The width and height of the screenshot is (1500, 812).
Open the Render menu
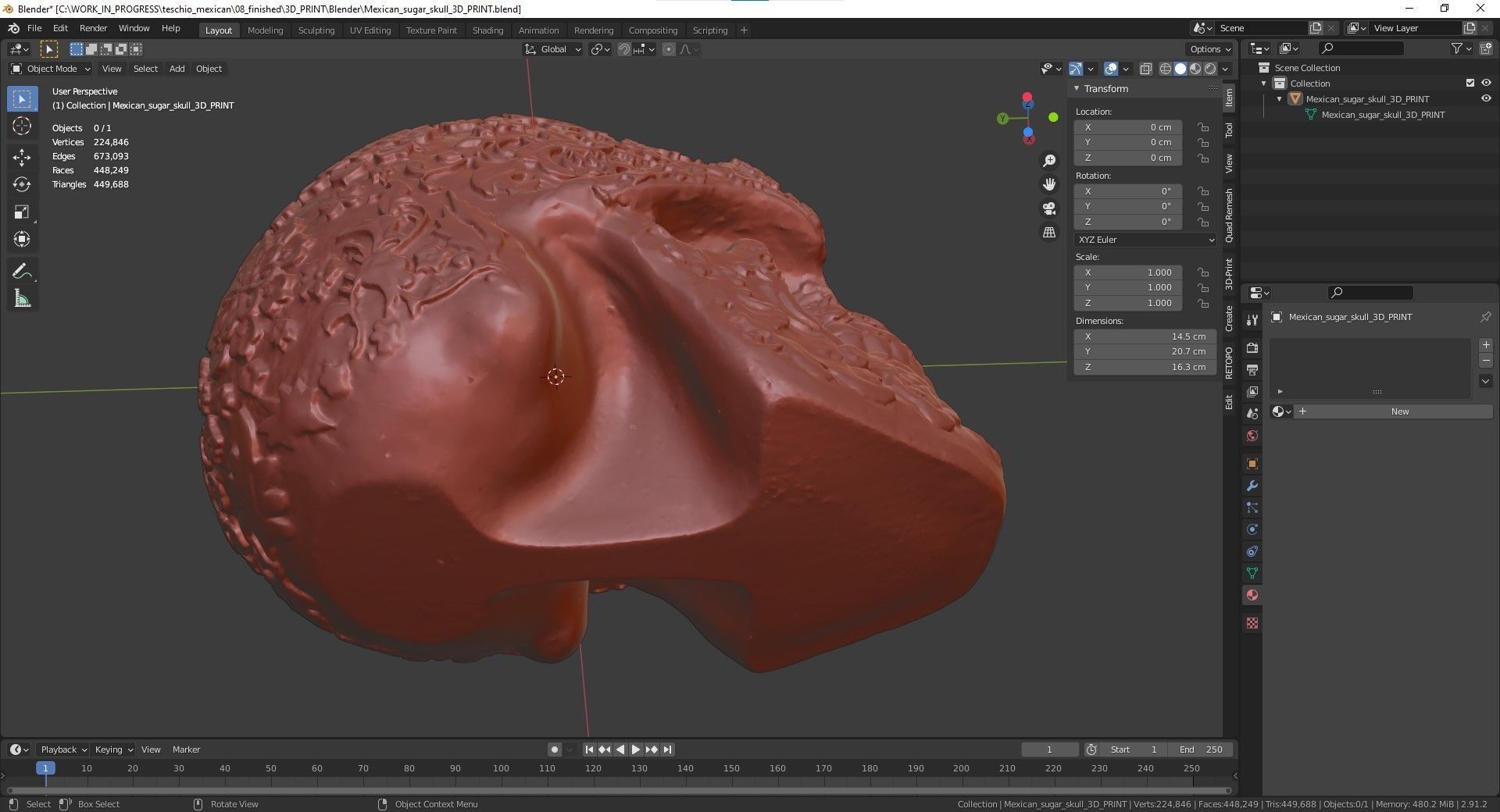[x=93, y=28]
